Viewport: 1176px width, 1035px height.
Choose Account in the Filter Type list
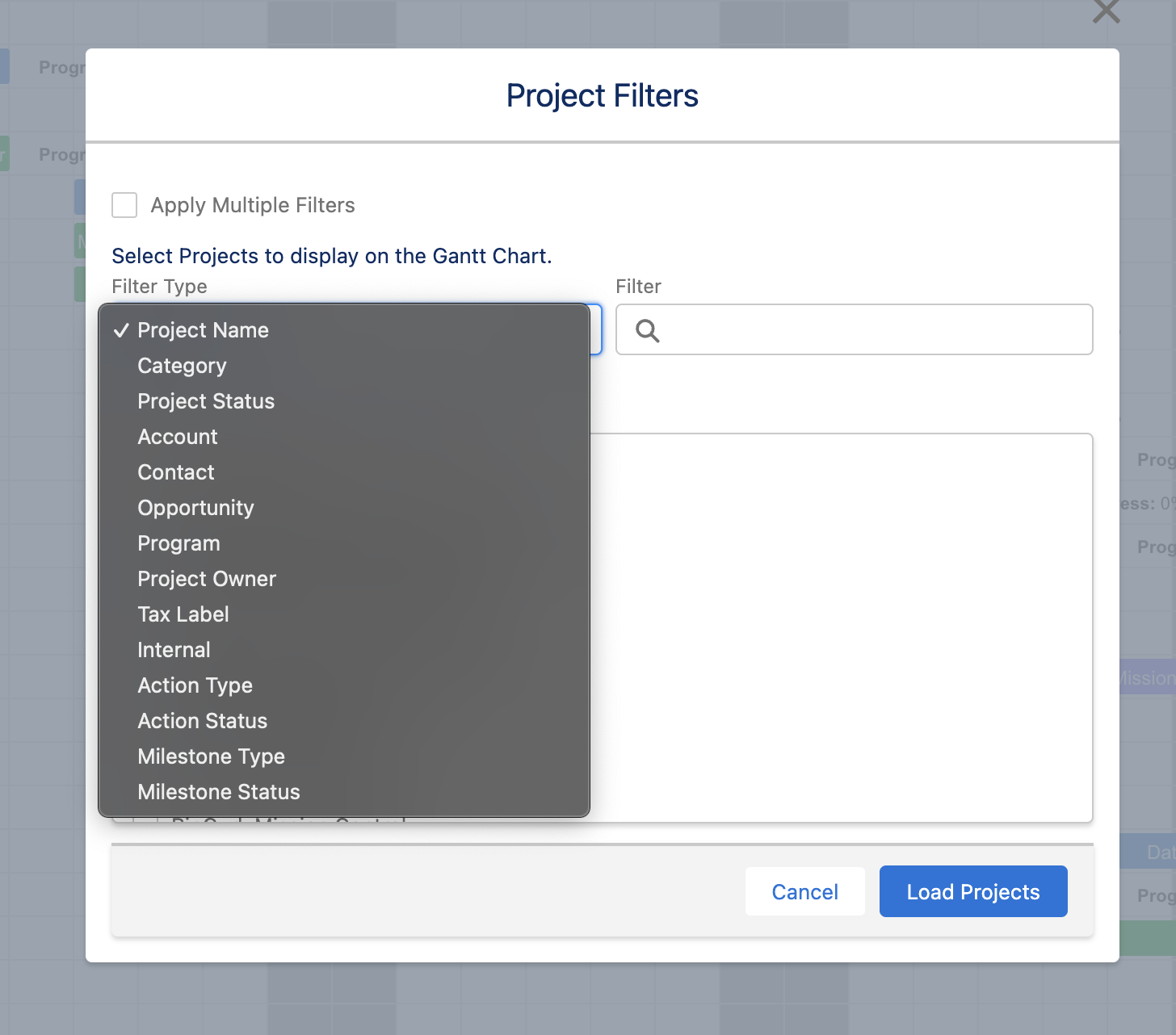point(178,436)
